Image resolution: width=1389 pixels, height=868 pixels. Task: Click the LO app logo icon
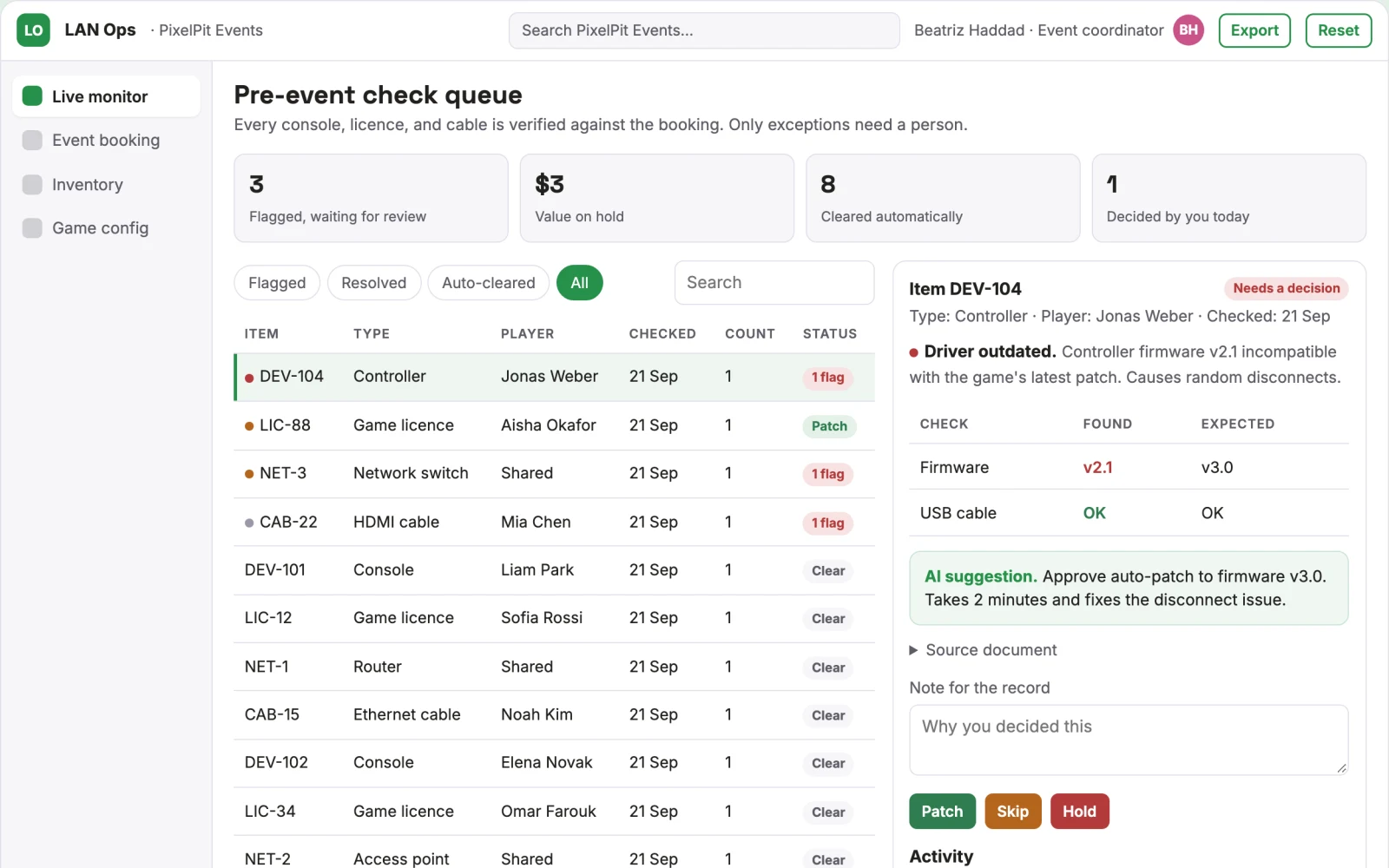(33, 30)
